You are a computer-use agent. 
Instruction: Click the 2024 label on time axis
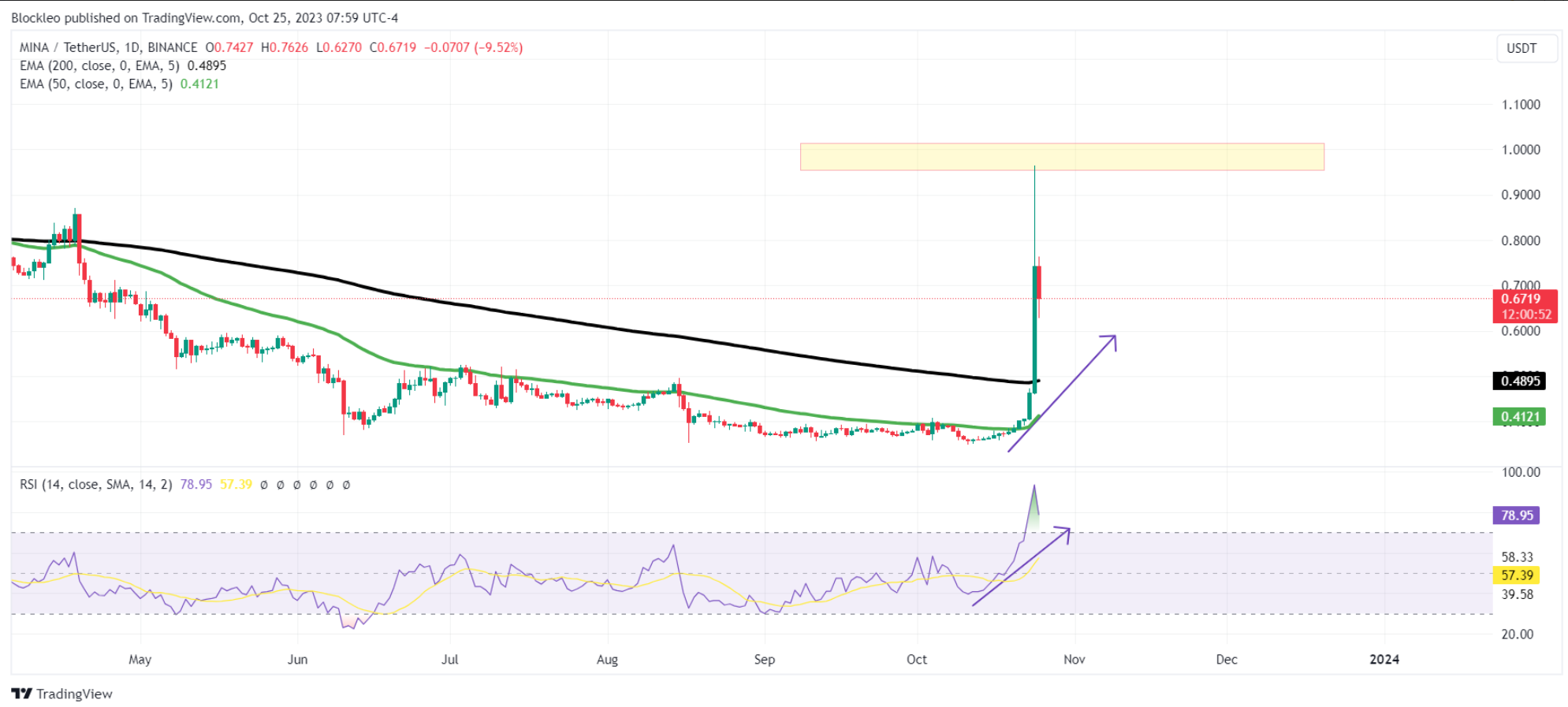[1384, 659]
